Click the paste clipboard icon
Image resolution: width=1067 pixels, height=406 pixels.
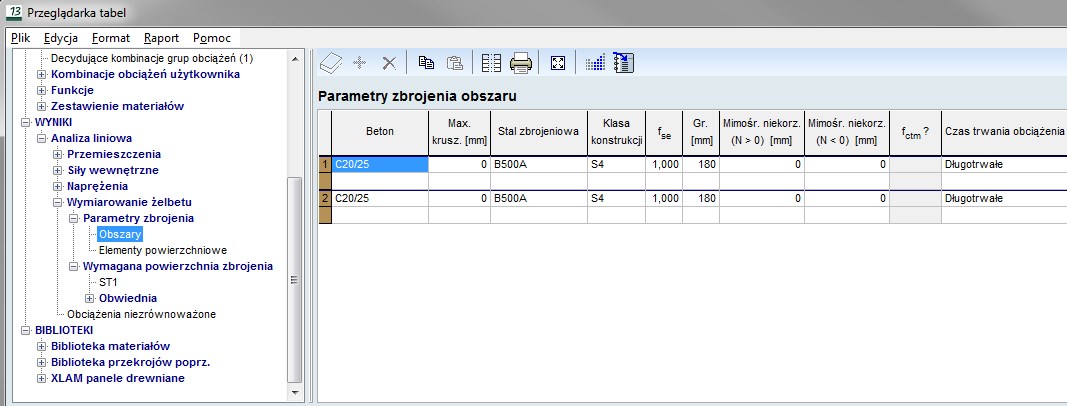(455, 63)
